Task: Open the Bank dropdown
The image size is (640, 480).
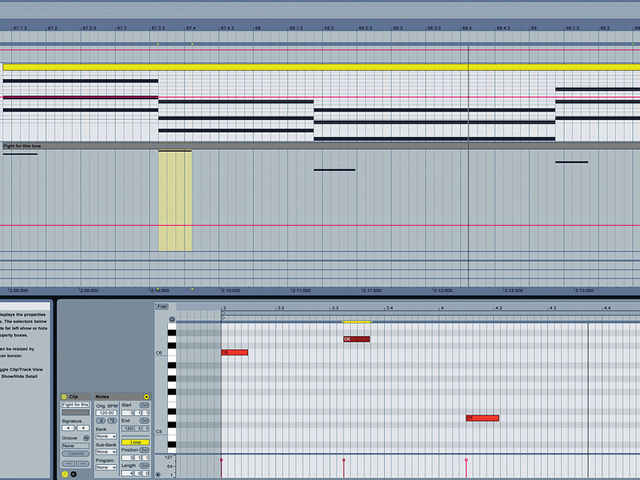Action: point(106,436)
